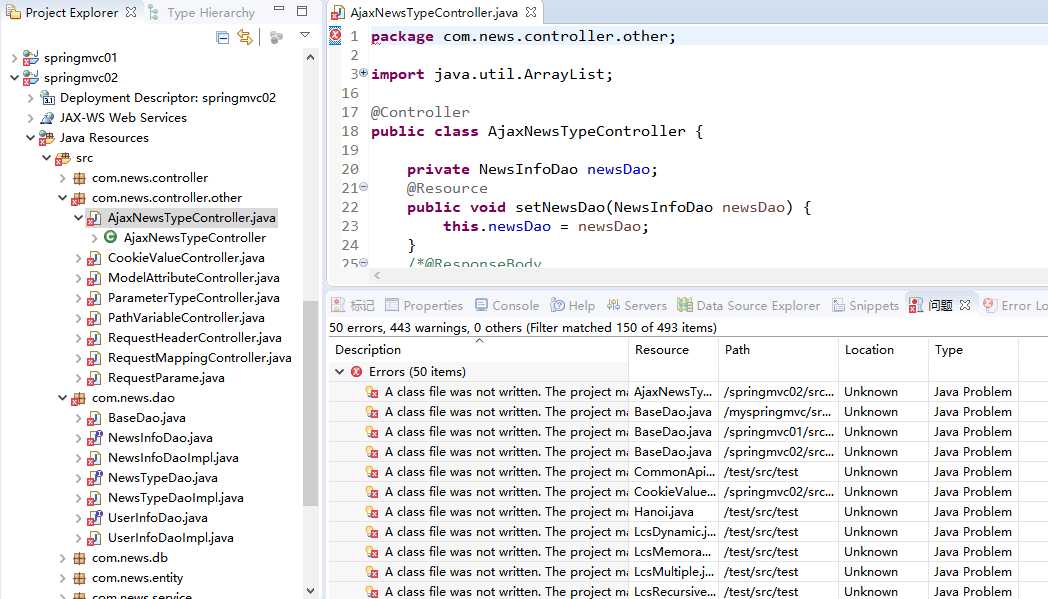Click Collapse All icon in Project Explorer
The height and width of the screenshot is (599, 1048).
(x=223, y=37)
